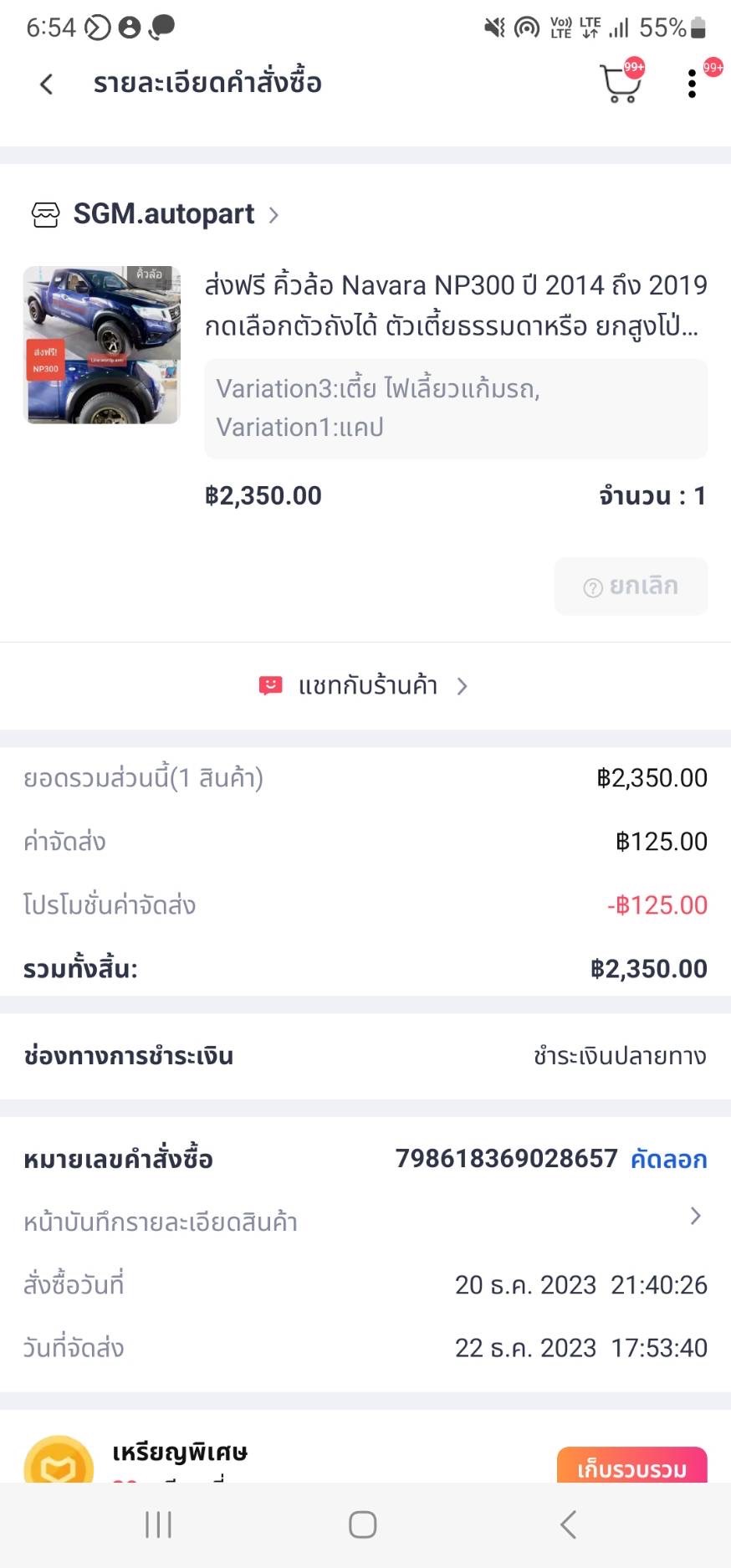The height and width of the screenshot is (1568, 731).
Task: Tap the SGM.autopart store icon
Action: [45, 215]
